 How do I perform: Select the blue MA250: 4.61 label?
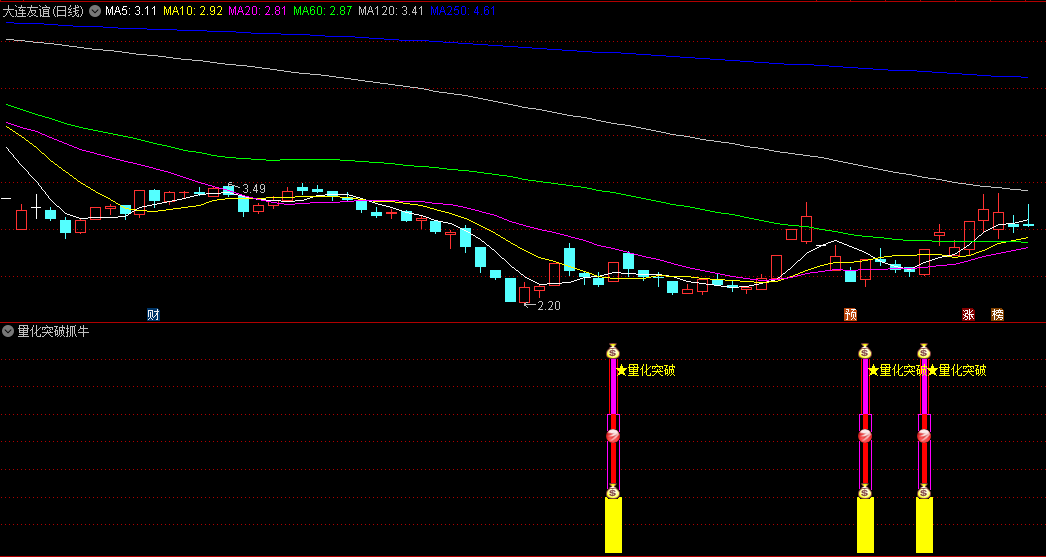coord(463,11)
